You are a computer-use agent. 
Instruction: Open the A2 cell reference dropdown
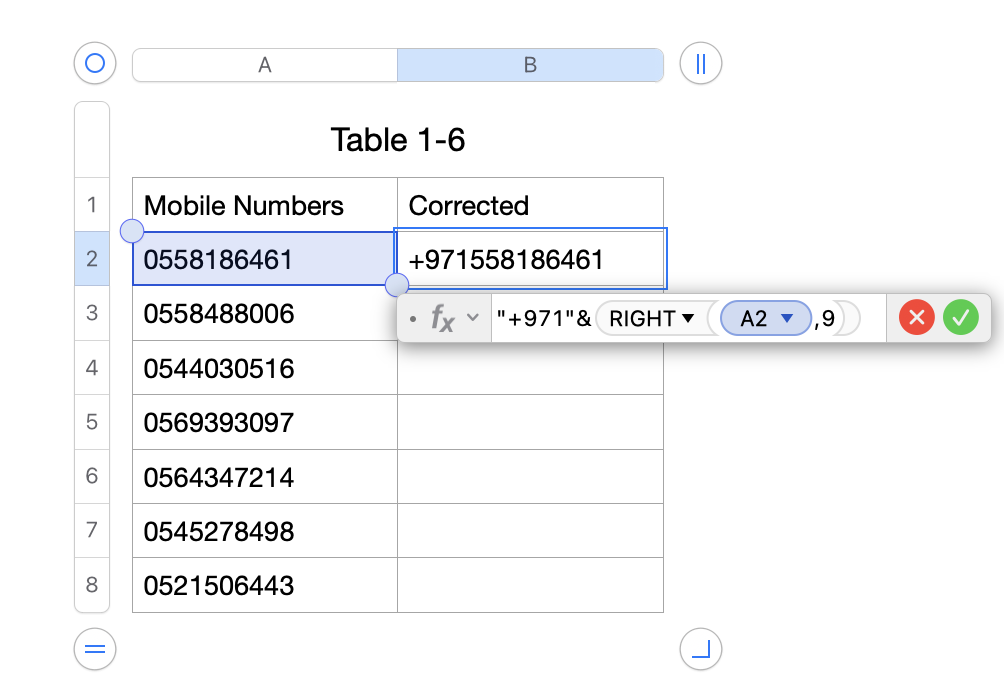(786, 317)
